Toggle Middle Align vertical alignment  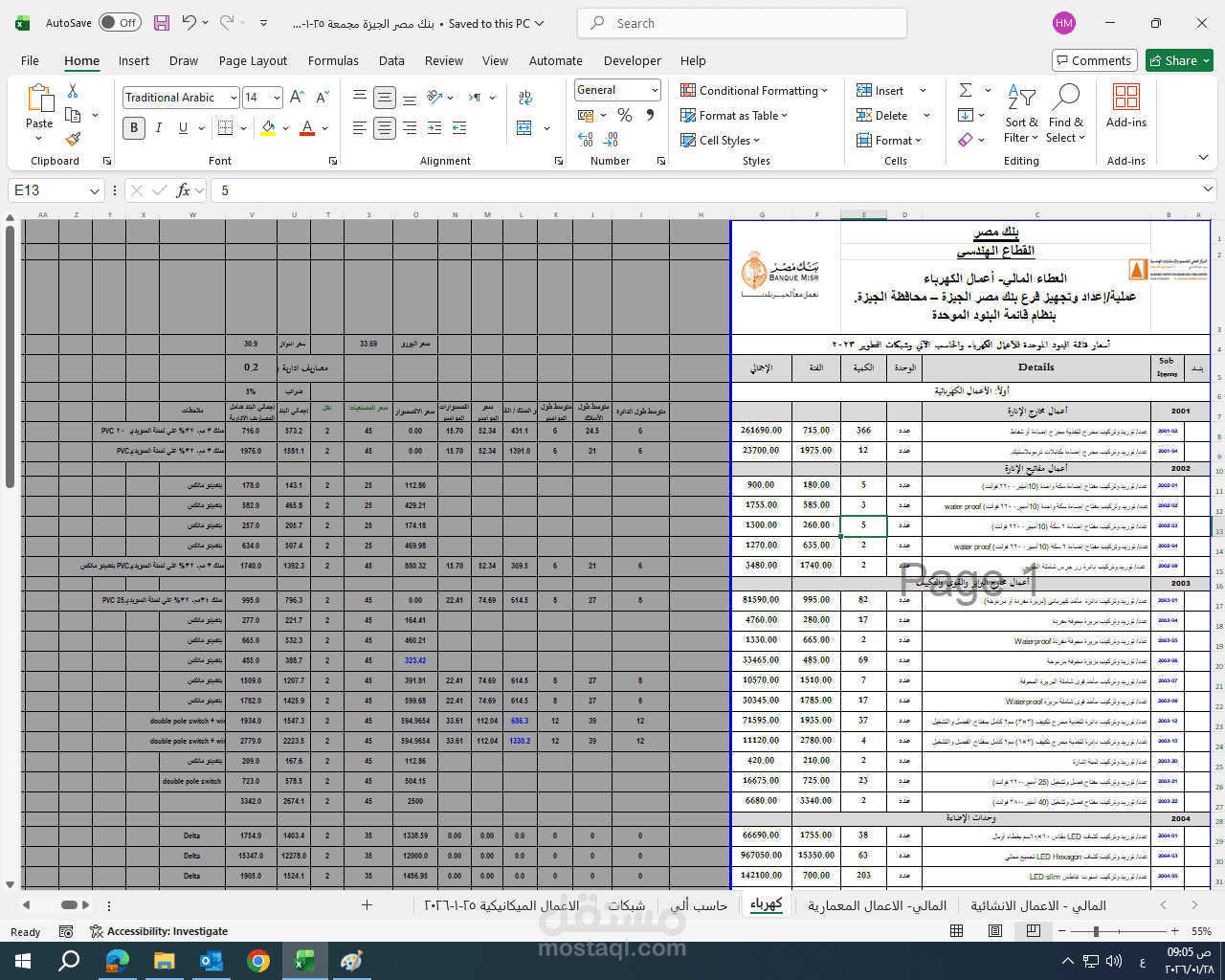[385, 97]
